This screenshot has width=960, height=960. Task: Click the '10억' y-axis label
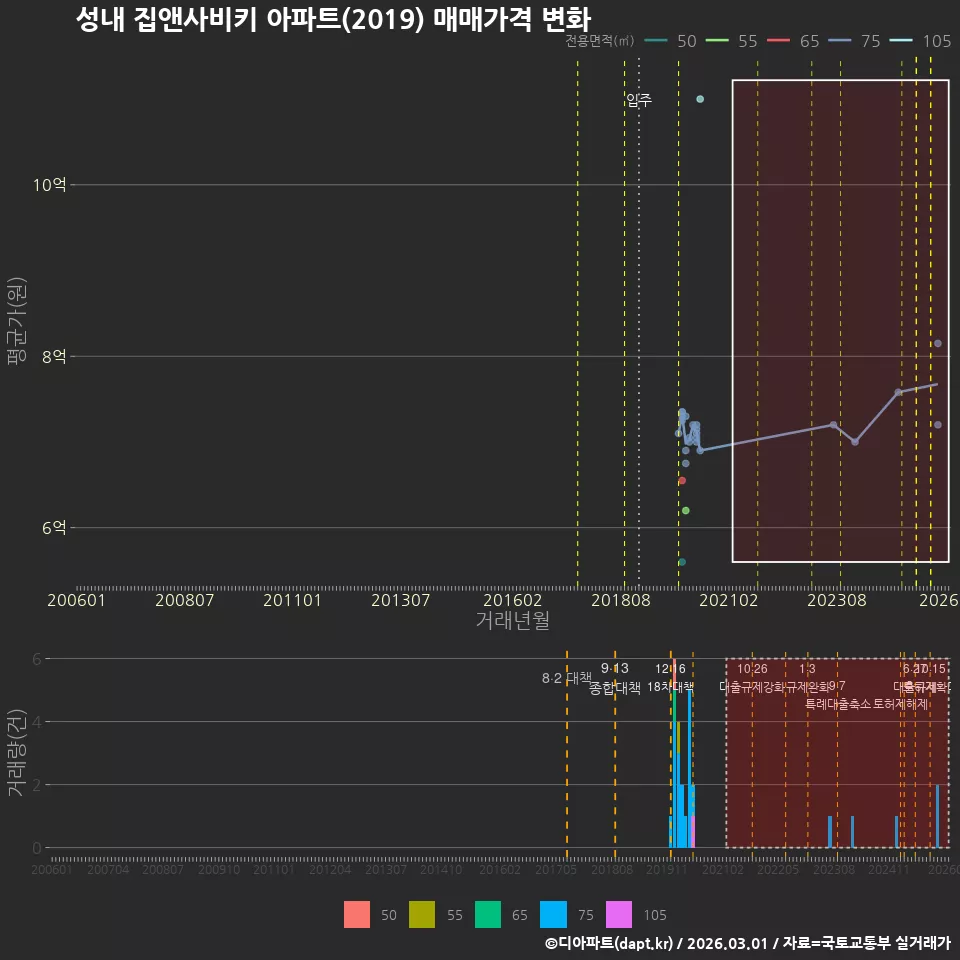click(x=50, y=185)
